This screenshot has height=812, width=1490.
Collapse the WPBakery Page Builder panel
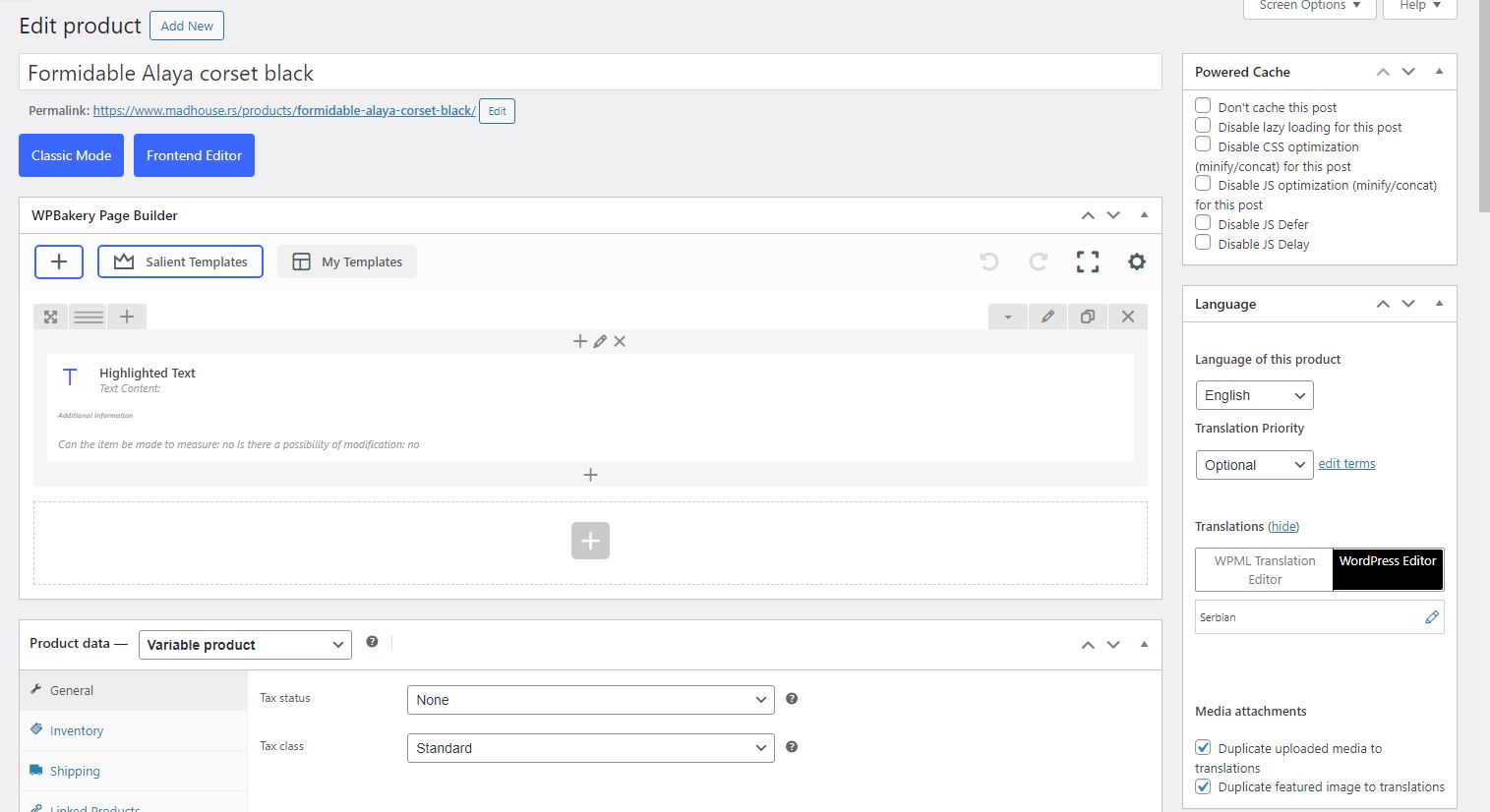click(1144, 215)
